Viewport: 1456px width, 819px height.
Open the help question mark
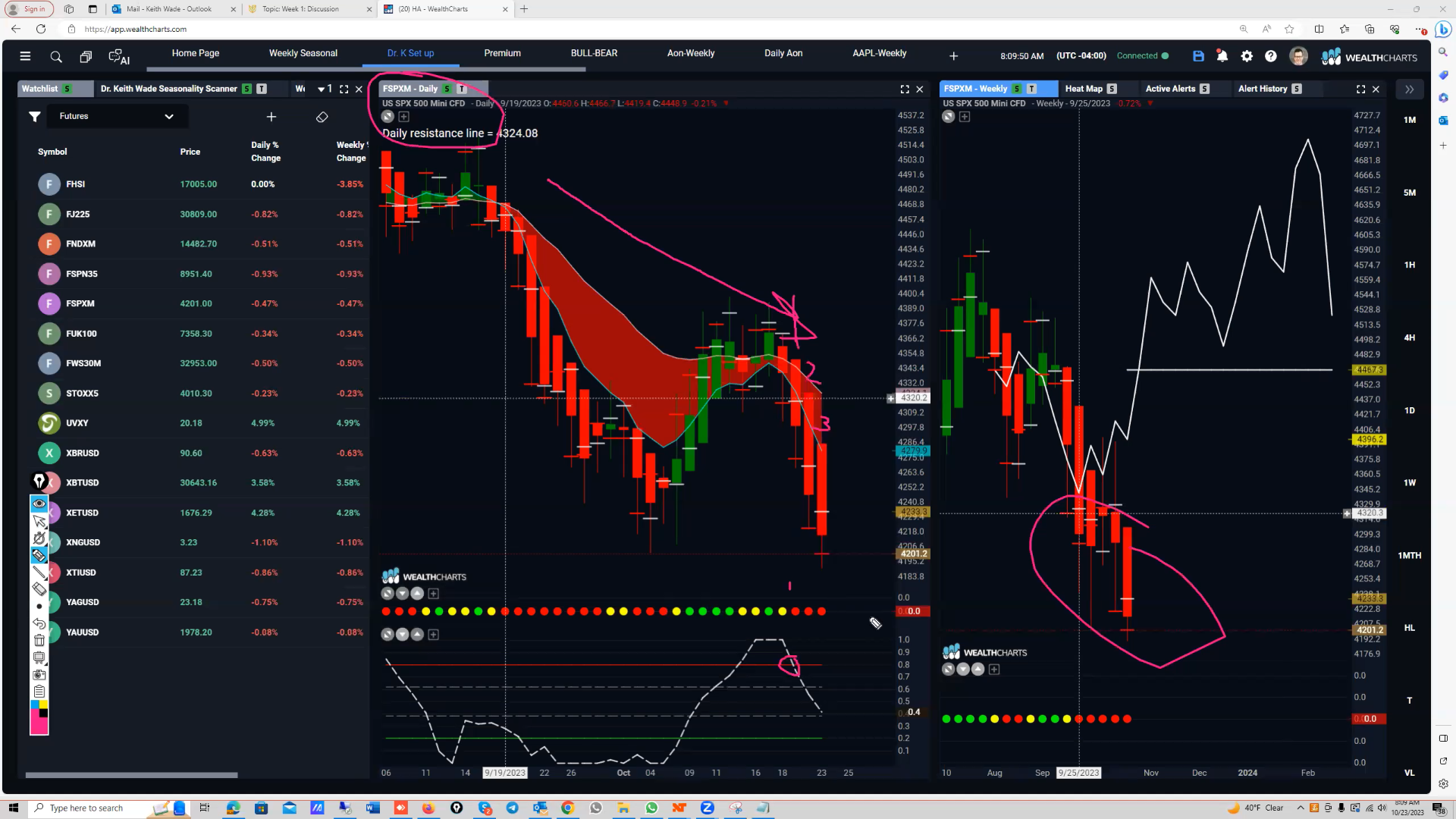coord(1271,56)
